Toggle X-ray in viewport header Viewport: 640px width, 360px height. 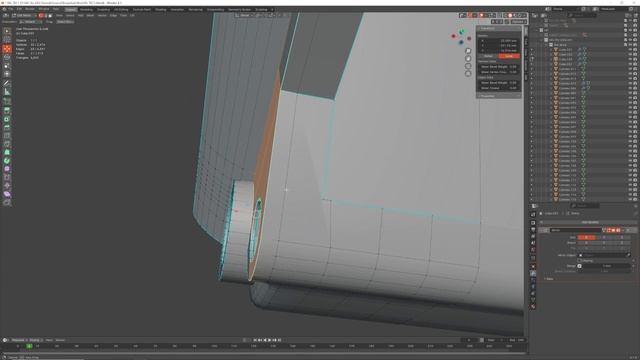pos(500,16)
